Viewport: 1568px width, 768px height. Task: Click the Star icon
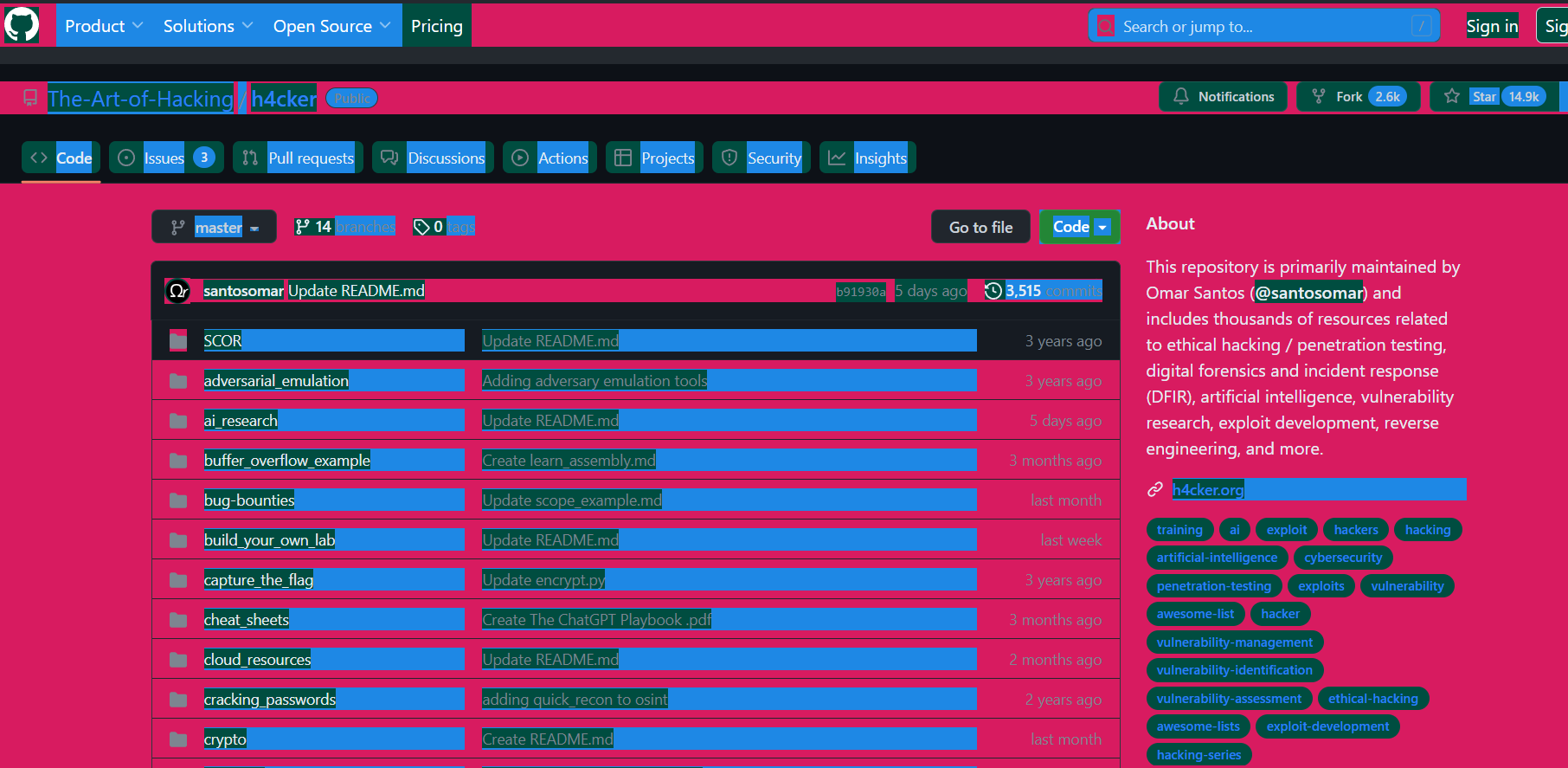[1452, 96]
